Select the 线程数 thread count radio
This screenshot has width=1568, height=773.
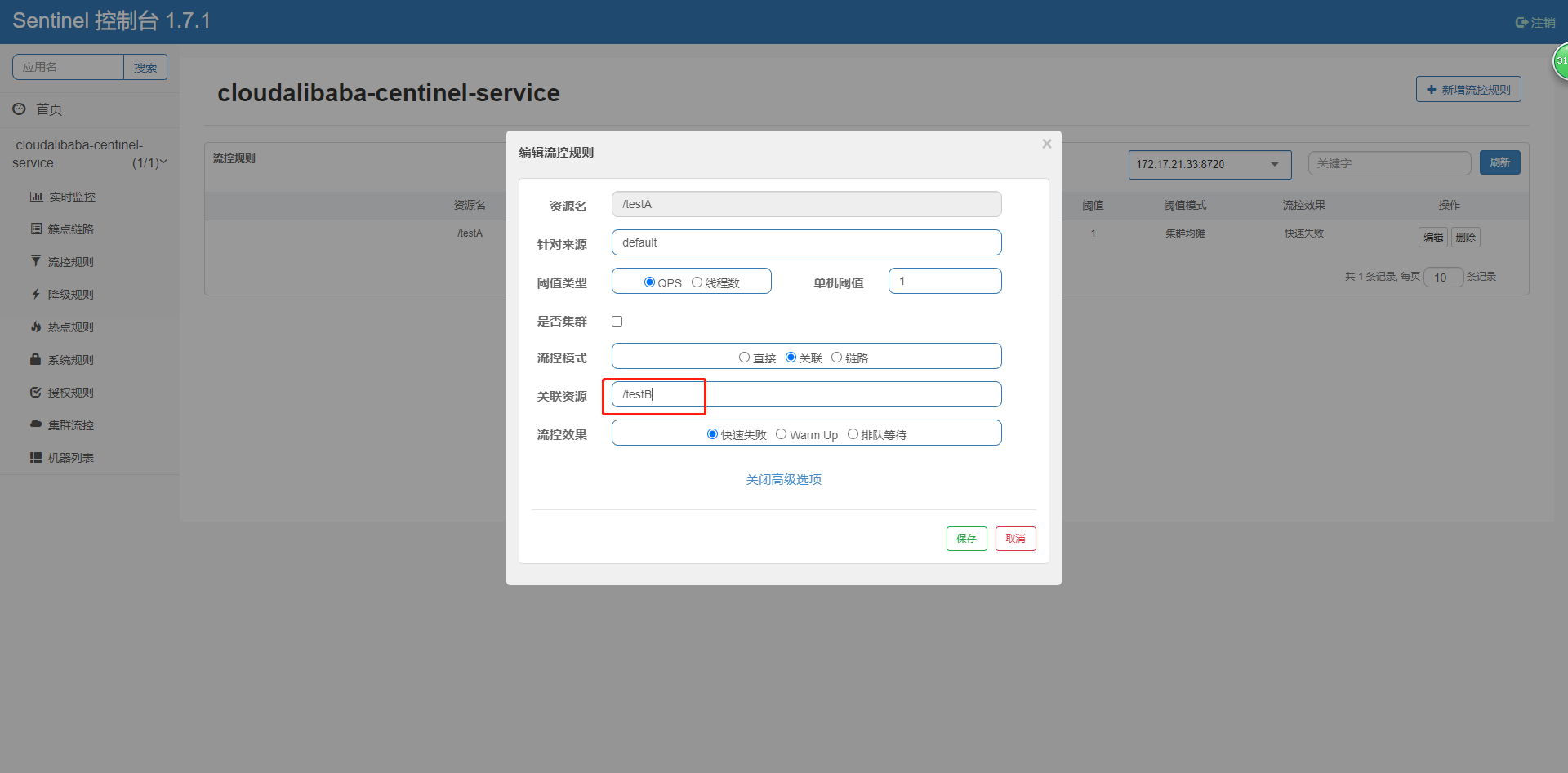click(697, 282)
